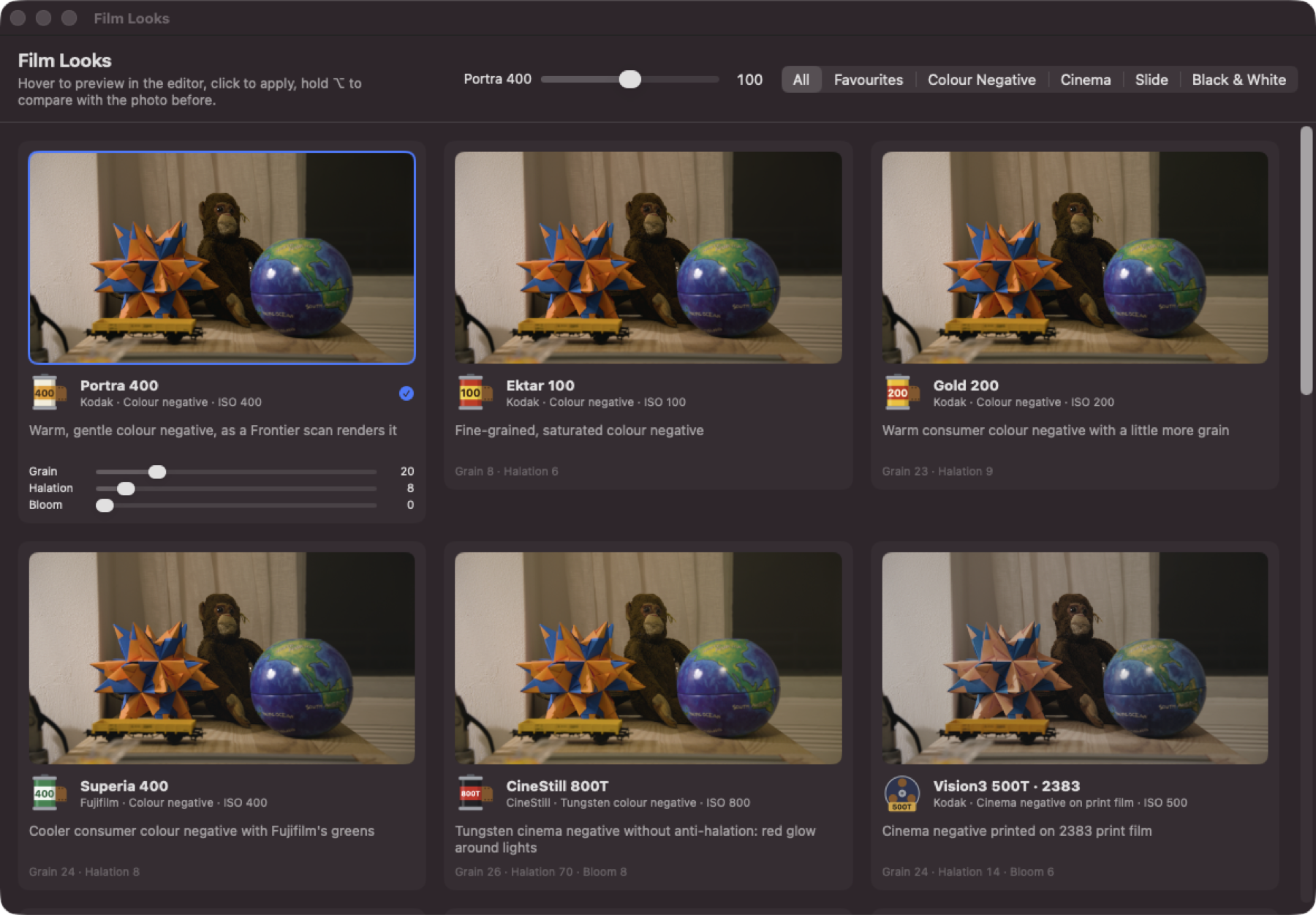The height and width of the screenshot is (915, 1316).
Task: Show All film looks
Action: (801, 80)
